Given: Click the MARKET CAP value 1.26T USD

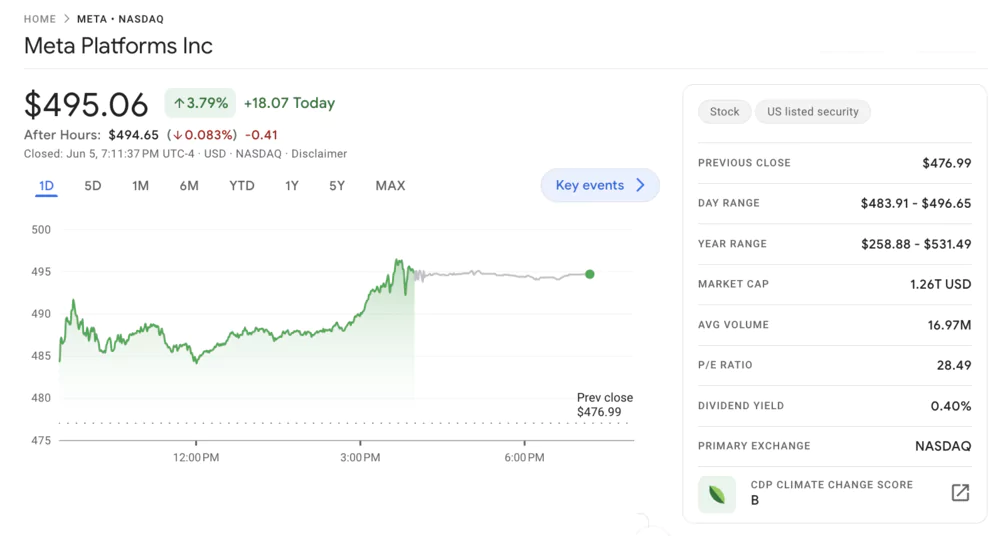Looking at the screenshot, I should (941, 284).
